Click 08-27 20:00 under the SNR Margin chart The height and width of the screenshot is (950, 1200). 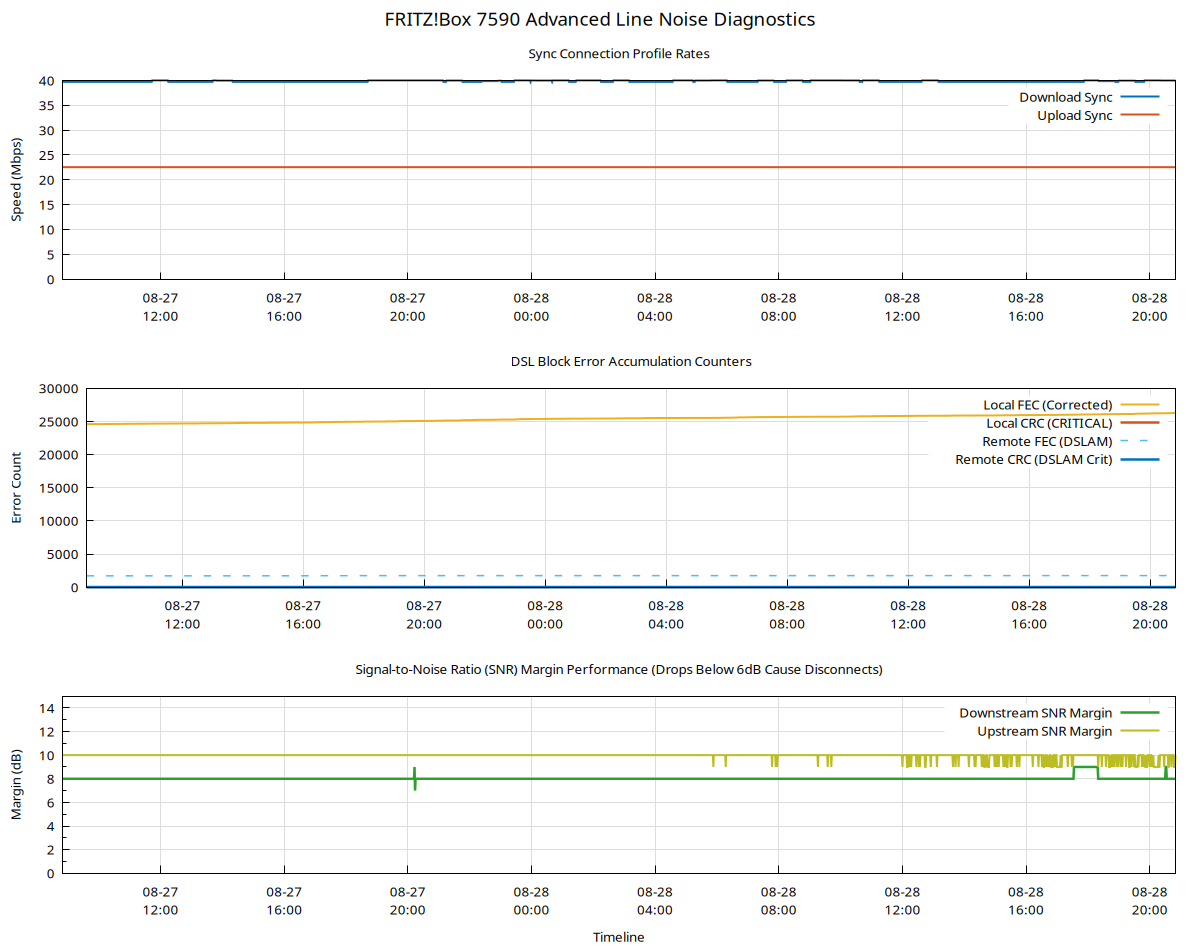click(x=407, y=901)
